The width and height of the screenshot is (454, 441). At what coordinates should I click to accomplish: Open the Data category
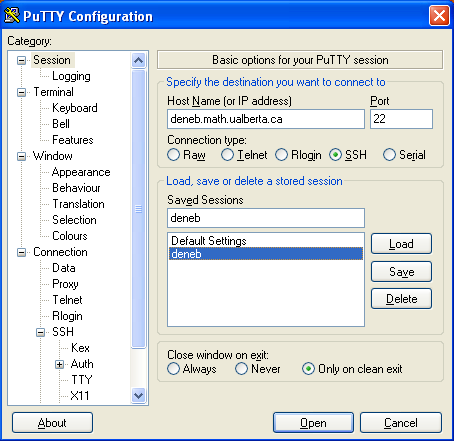64,268
